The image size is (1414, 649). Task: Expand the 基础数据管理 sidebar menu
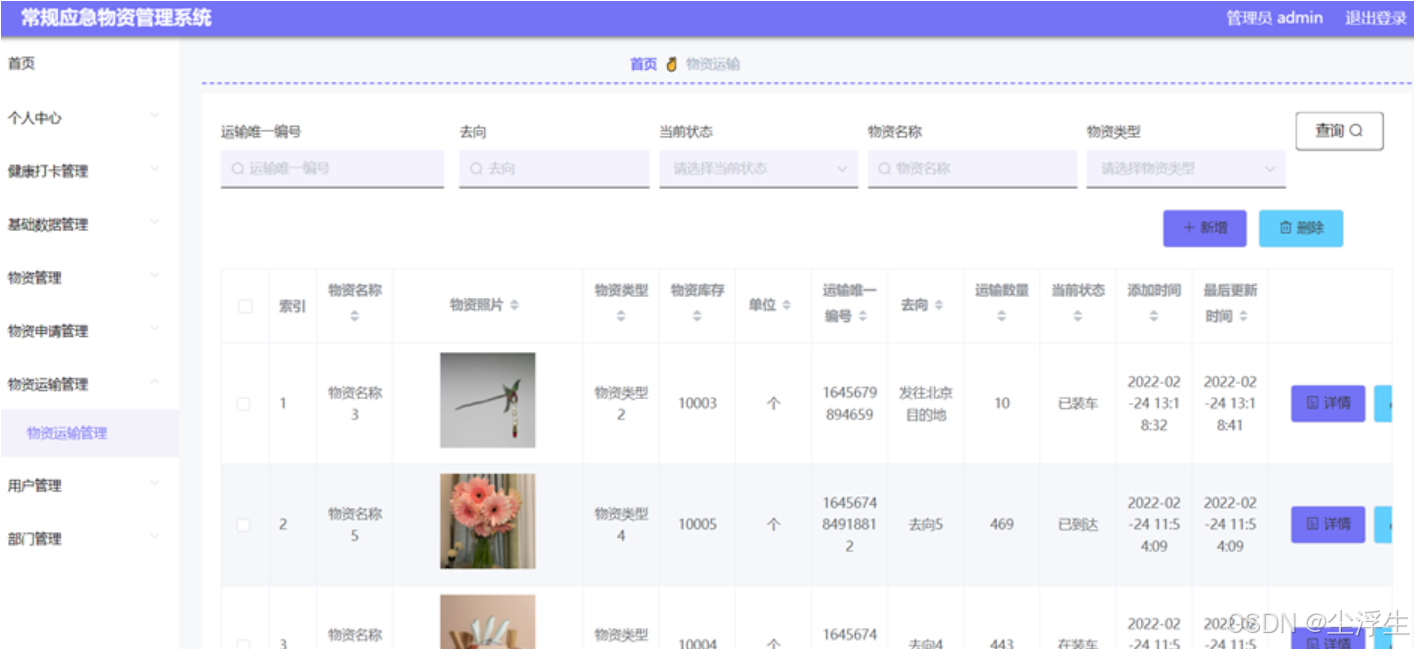pos(89,225)
